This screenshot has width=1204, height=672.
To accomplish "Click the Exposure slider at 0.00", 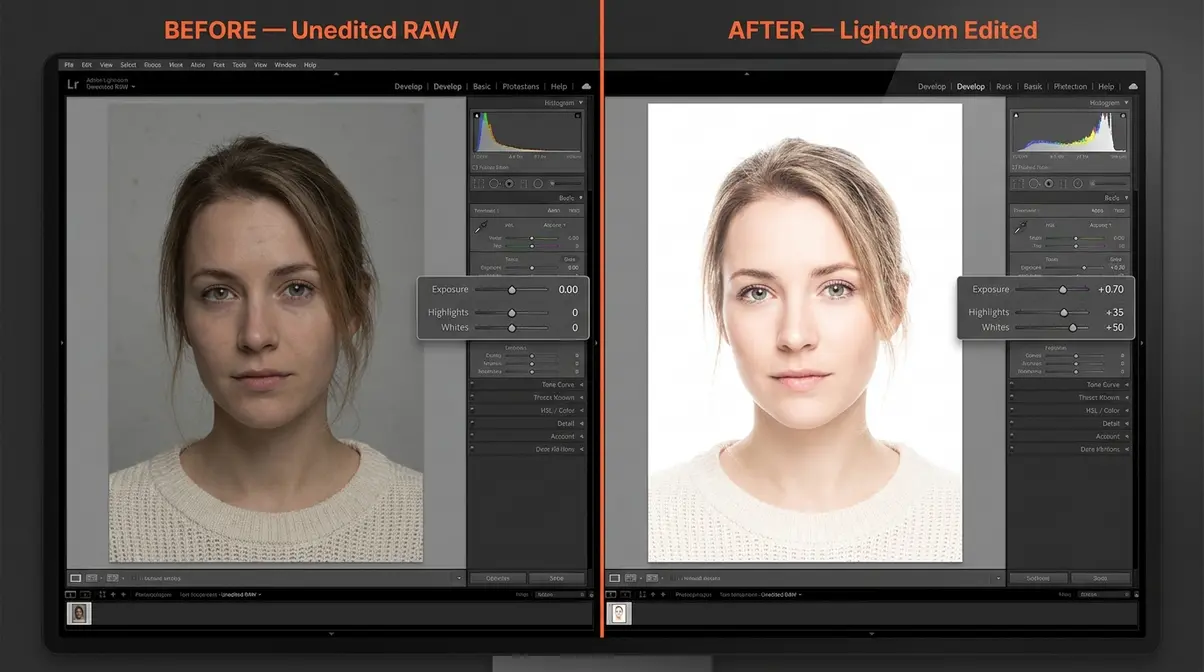I will click(511, 289).
